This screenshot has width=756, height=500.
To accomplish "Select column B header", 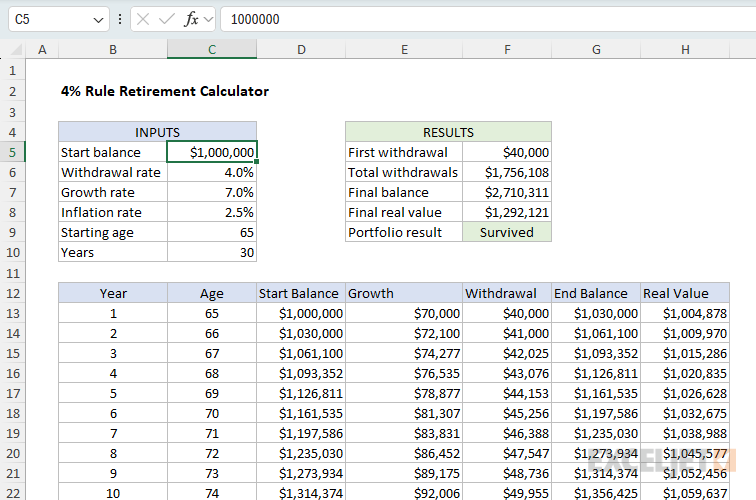I will point(113,50).
